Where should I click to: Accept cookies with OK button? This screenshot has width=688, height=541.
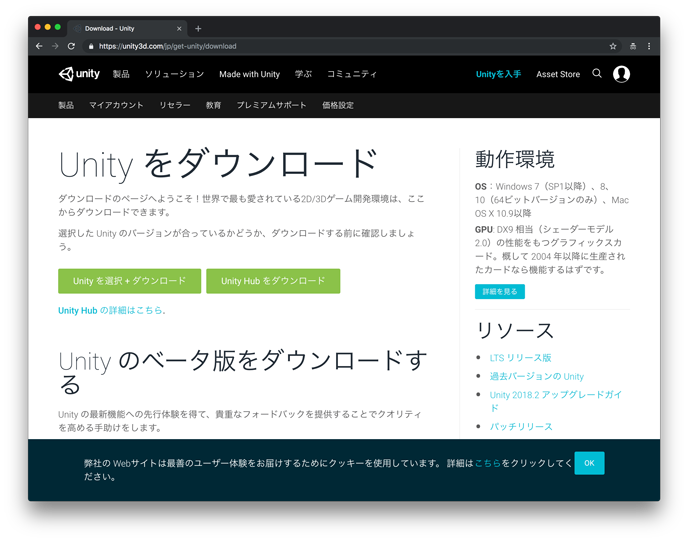click(589, 463)
